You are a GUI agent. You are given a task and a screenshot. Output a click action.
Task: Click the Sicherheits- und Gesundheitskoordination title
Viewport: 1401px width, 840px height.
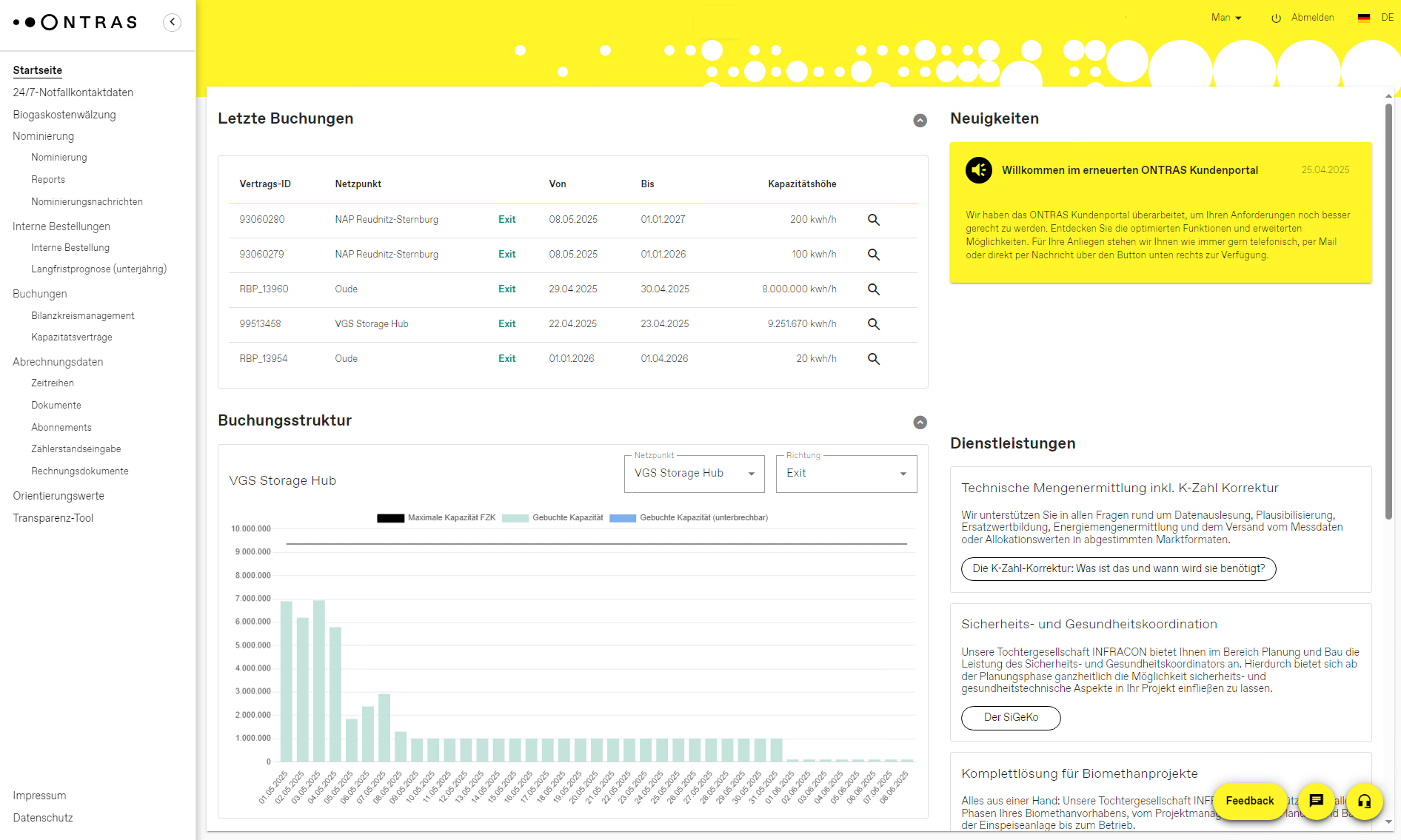click(x=1089, y=625)
